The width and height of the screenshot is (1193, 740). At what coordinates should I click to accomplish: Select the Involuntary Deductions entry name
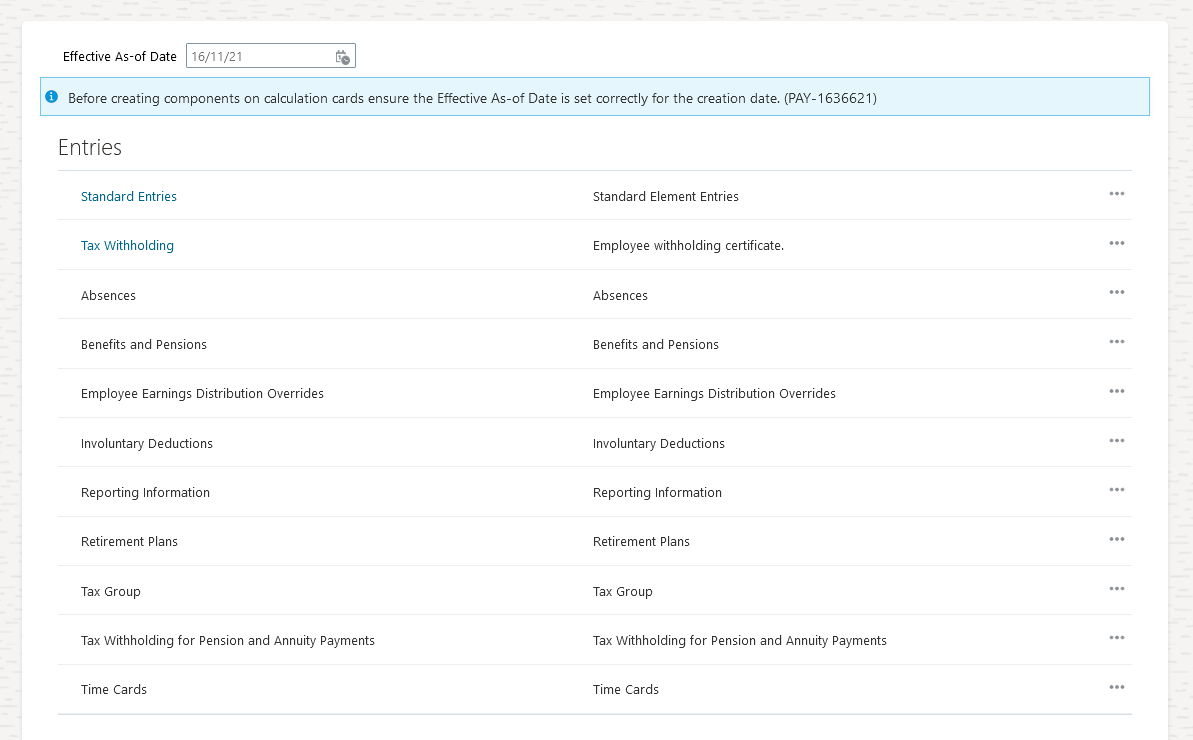147,444
